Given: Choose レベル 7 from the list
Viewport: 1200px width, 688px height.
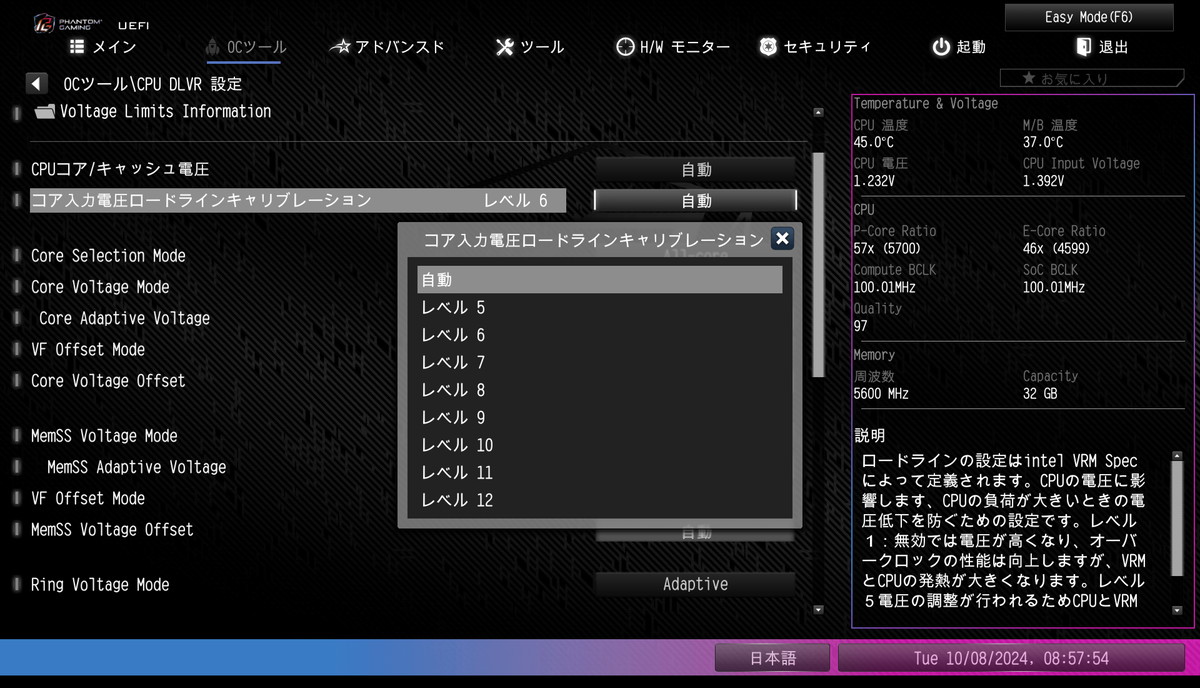Looking at the screenshot, I should [599, 362].
